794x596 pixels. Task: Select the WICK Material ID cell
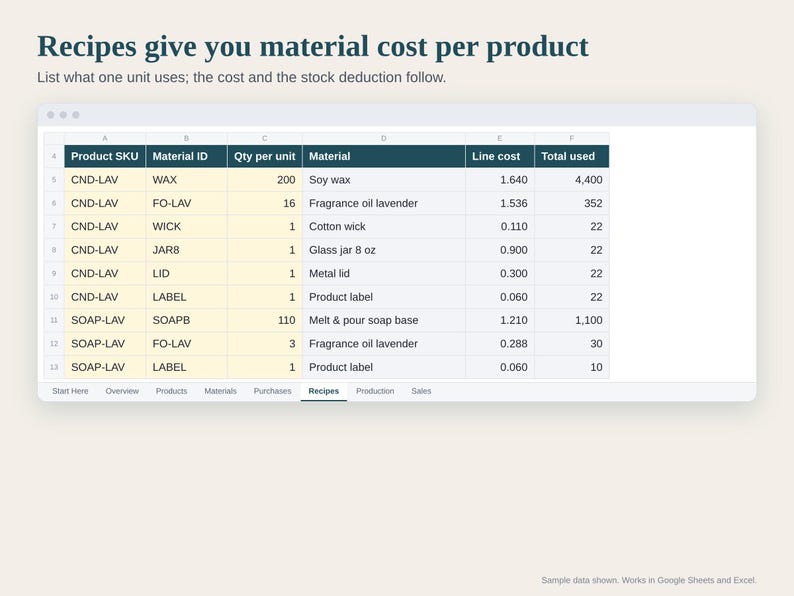point(186,226)
